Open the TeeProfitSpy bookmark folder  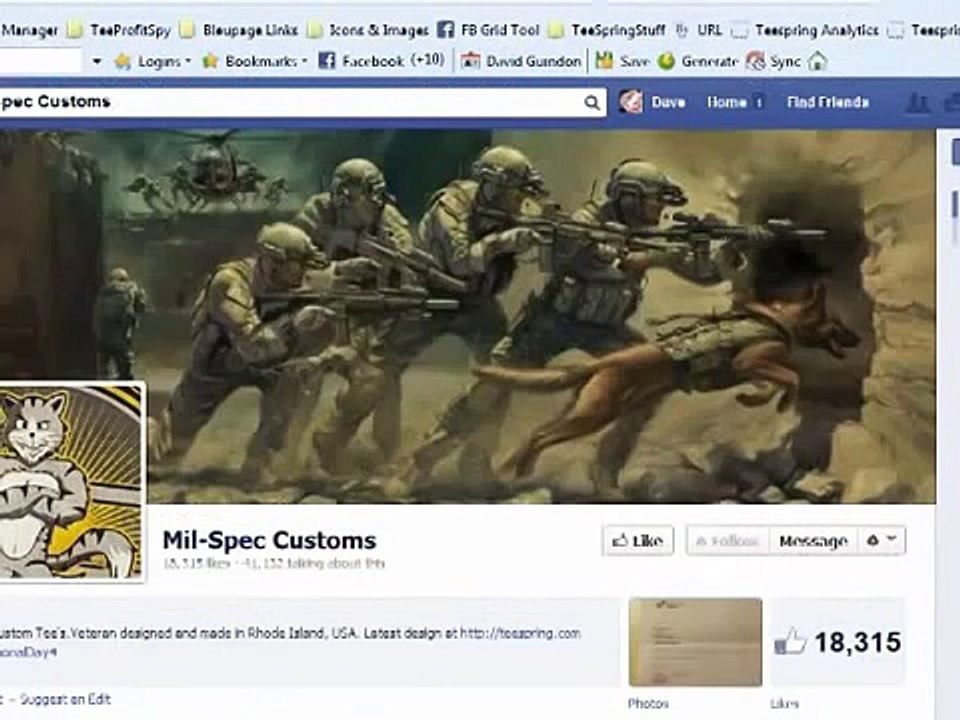[119, 30]
